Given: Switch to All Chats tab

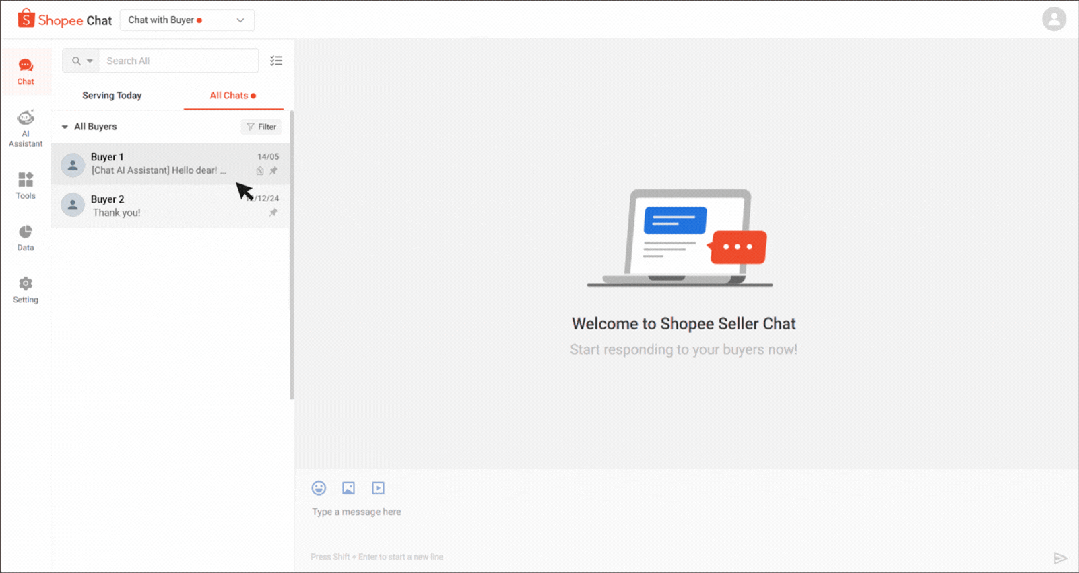Looking at the screenshot, I should coord(233,96).
